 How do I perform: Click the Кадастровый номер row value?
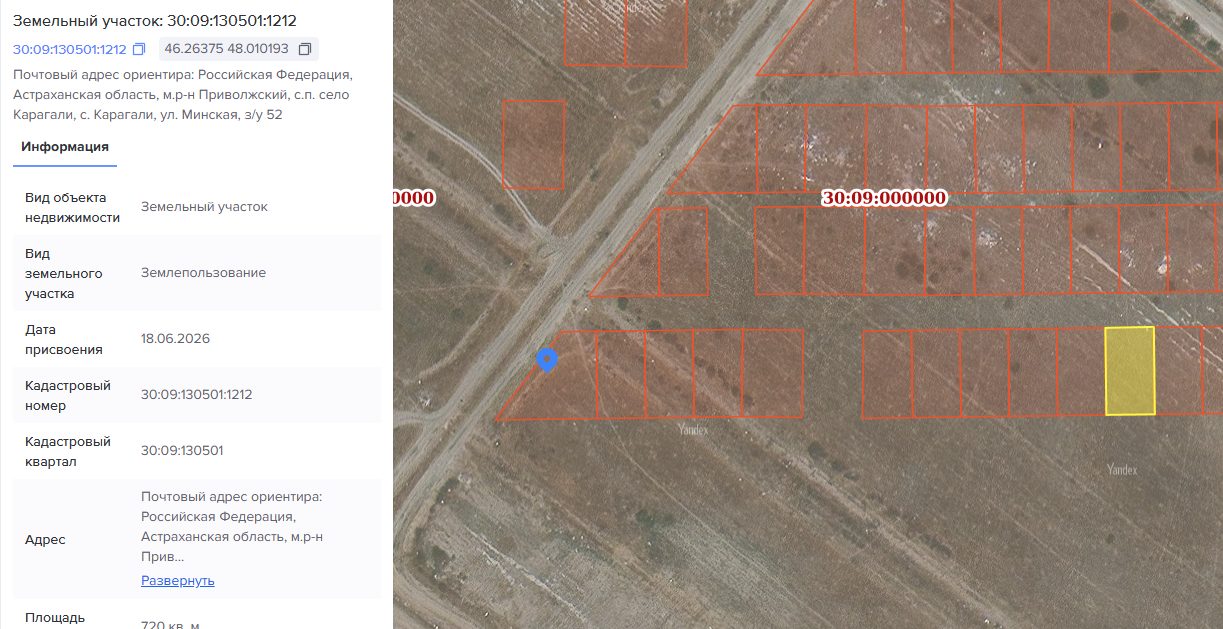[197, 395]
